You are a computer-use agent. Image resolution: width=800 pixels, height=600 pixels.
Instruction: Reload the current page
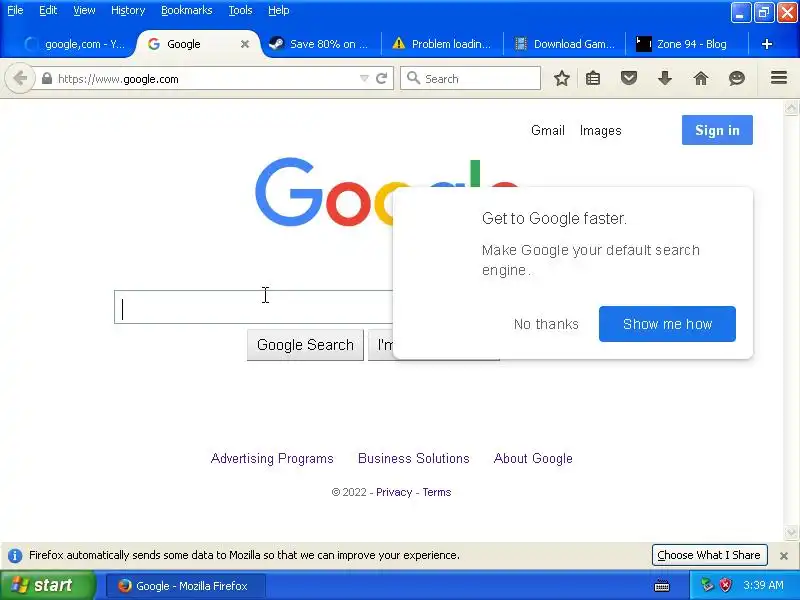click(x=381, y=79)
